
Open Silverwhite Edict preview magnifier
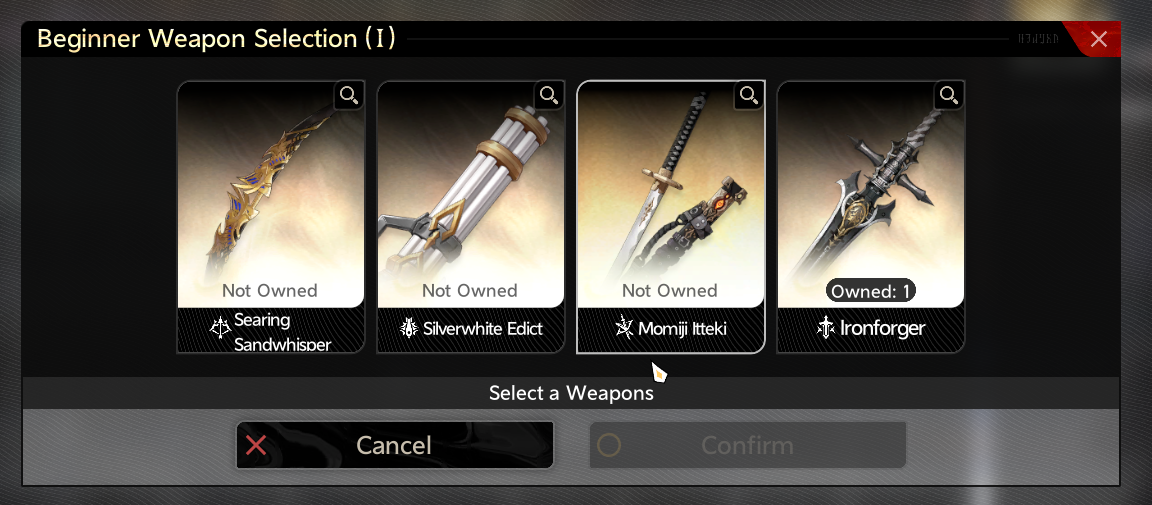(549, 96)
